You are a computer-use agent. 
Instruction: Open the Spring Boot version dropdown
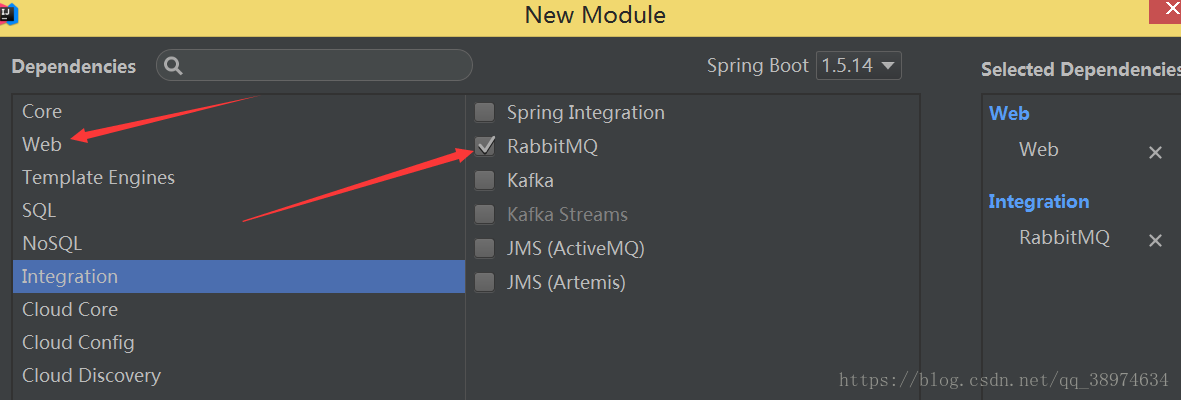pyautogui.click(x=859, y=66)
